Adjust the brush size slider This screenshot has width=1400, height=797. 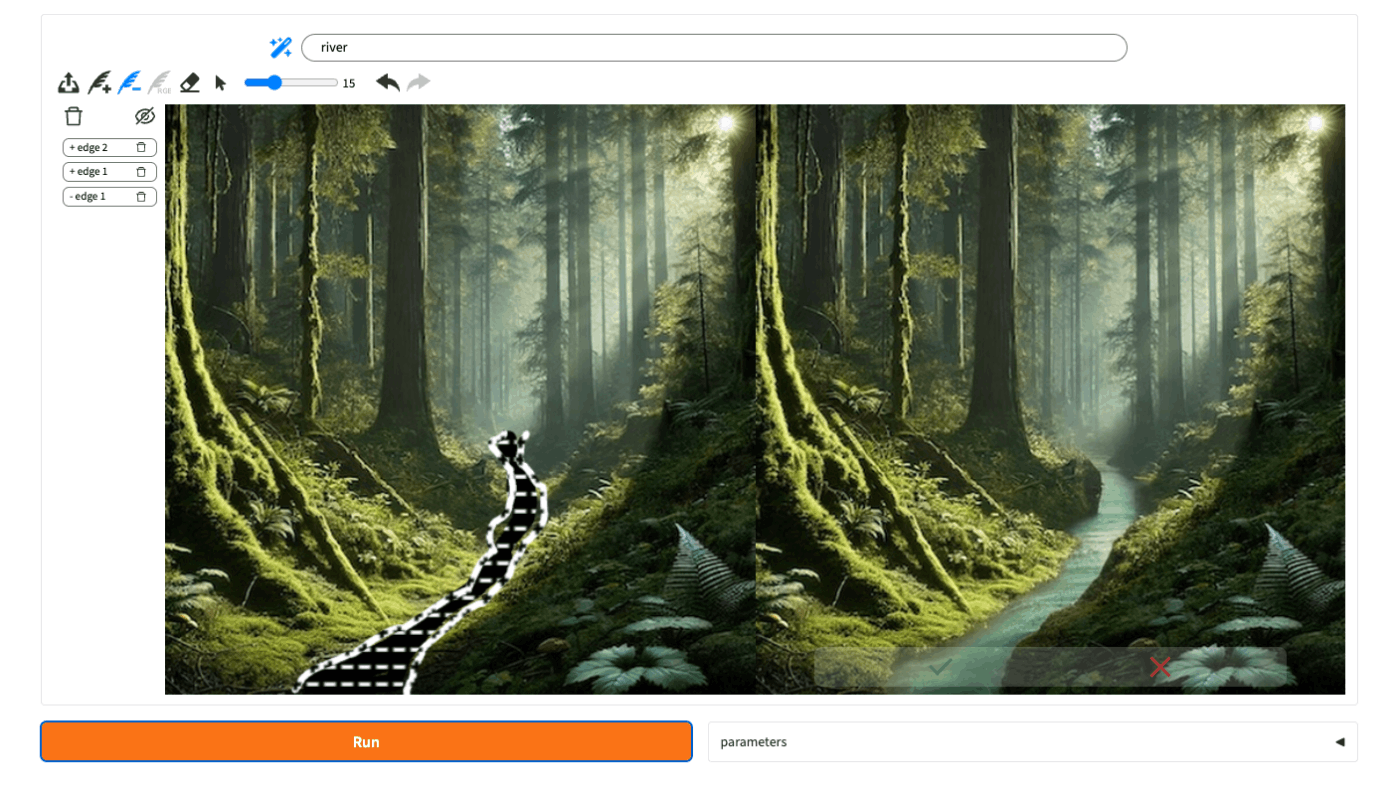pos(291,83)
